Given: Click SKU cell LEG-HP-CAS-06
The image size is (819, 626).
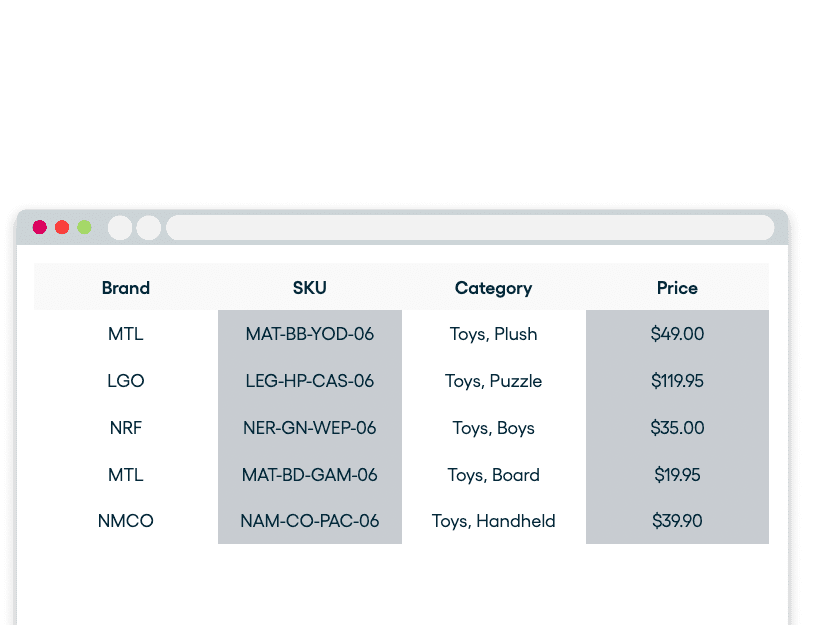Looking at the screenshot, I should coord(310,381).
